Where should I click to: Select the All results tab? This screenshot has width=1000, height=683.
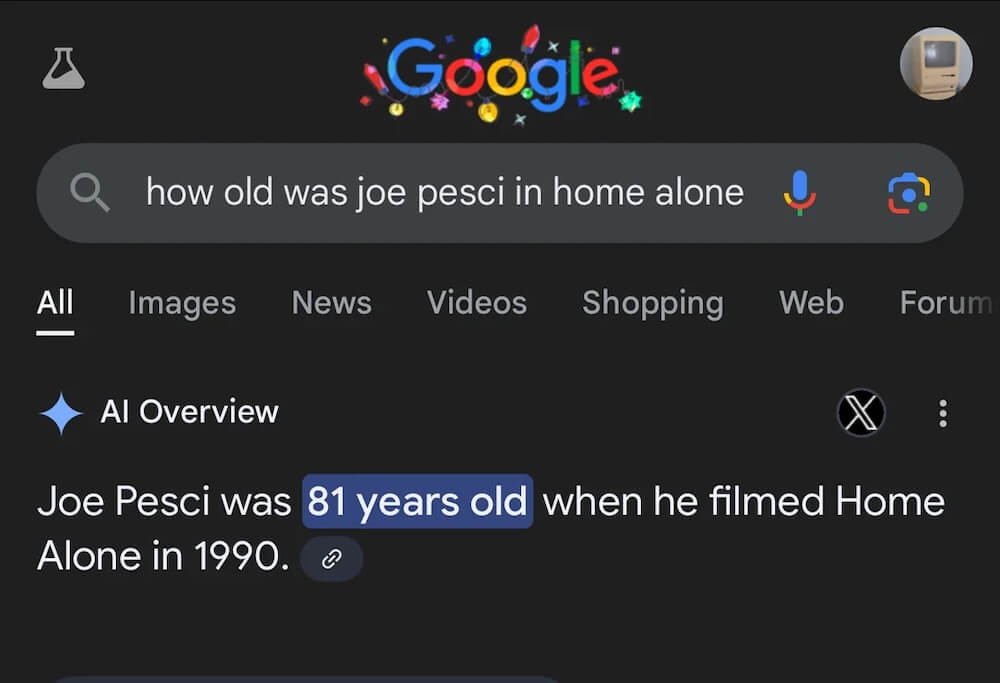[55, 302]
